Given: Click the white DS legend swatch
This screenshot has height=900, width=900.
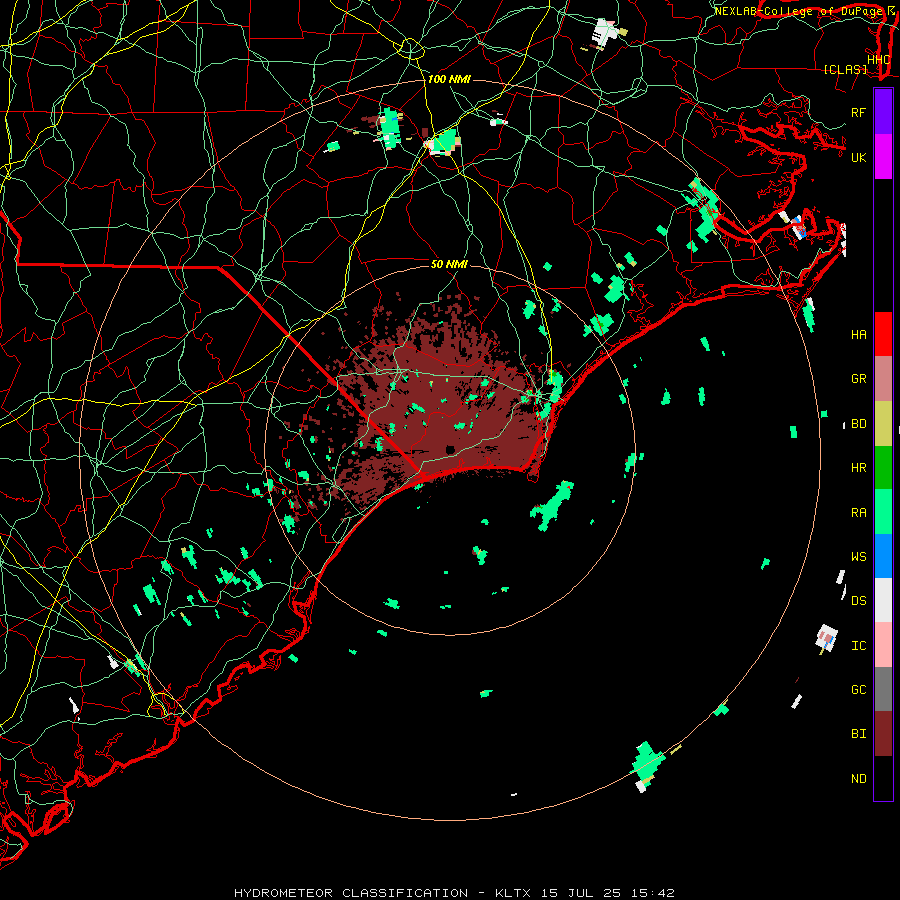Looking at the screenshot, I should click(883, 600).
